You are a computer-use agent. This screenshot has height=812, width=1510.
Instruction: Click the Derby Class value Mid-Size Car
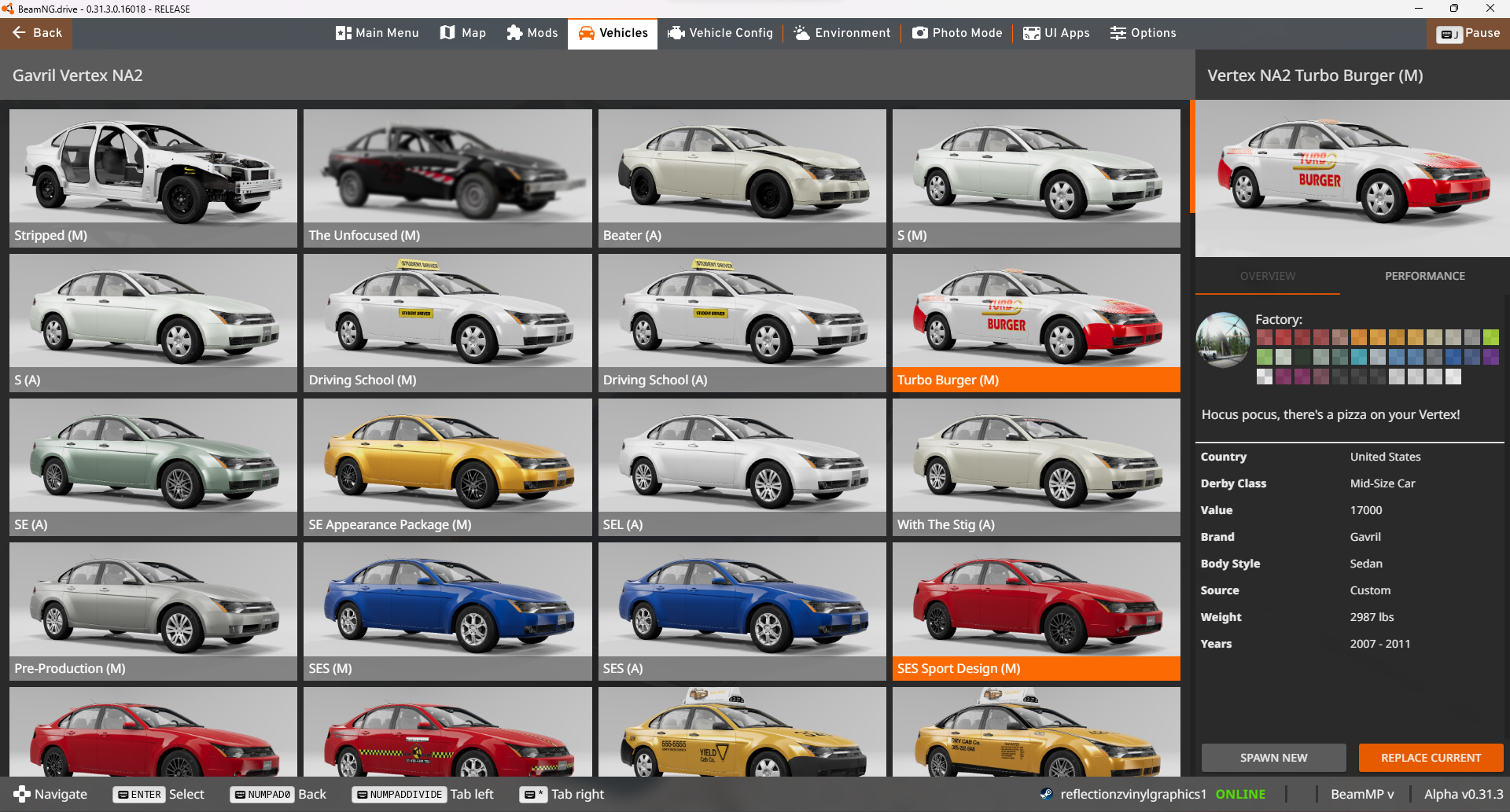click(x=1383, y=483)
